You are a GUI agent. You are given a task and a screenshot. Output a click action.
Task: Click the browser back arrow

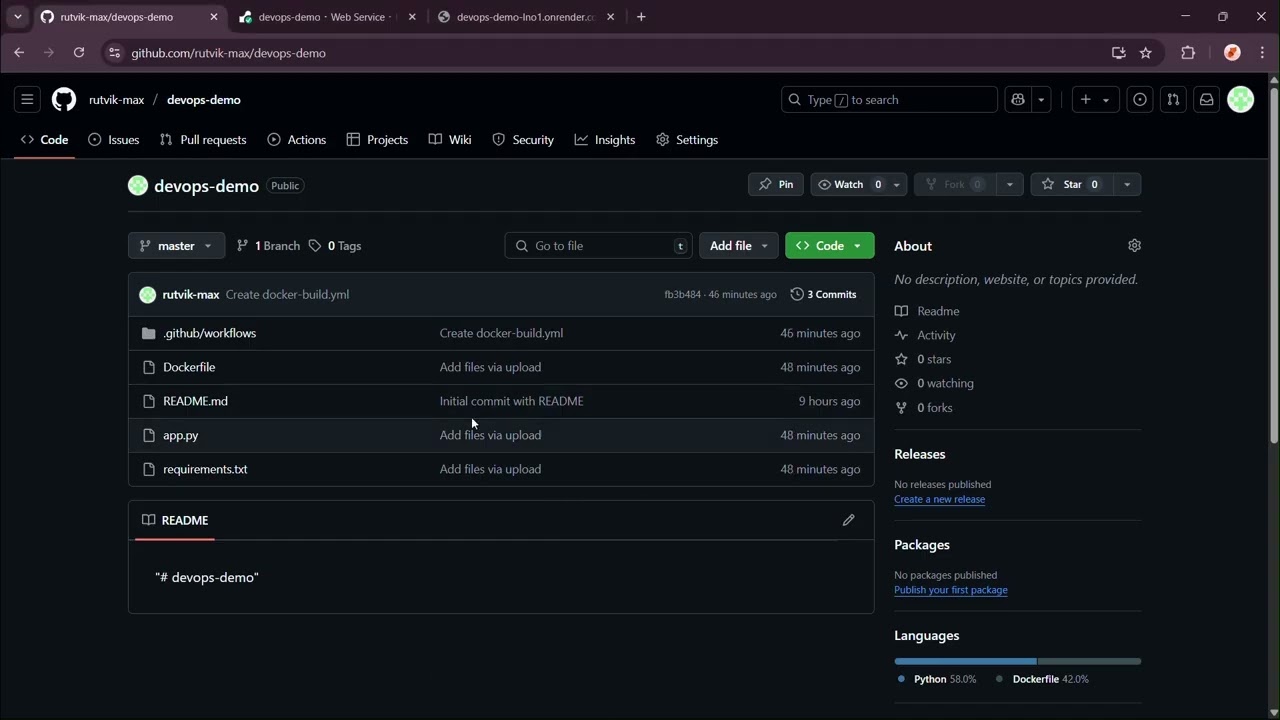pos(19,53)
